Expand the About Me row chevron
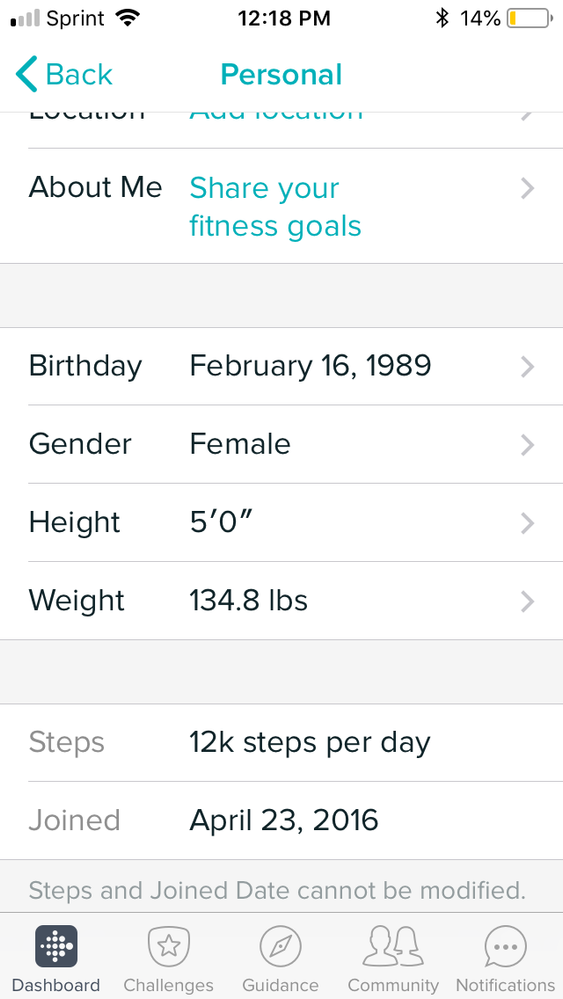 [x=527, y=189]
